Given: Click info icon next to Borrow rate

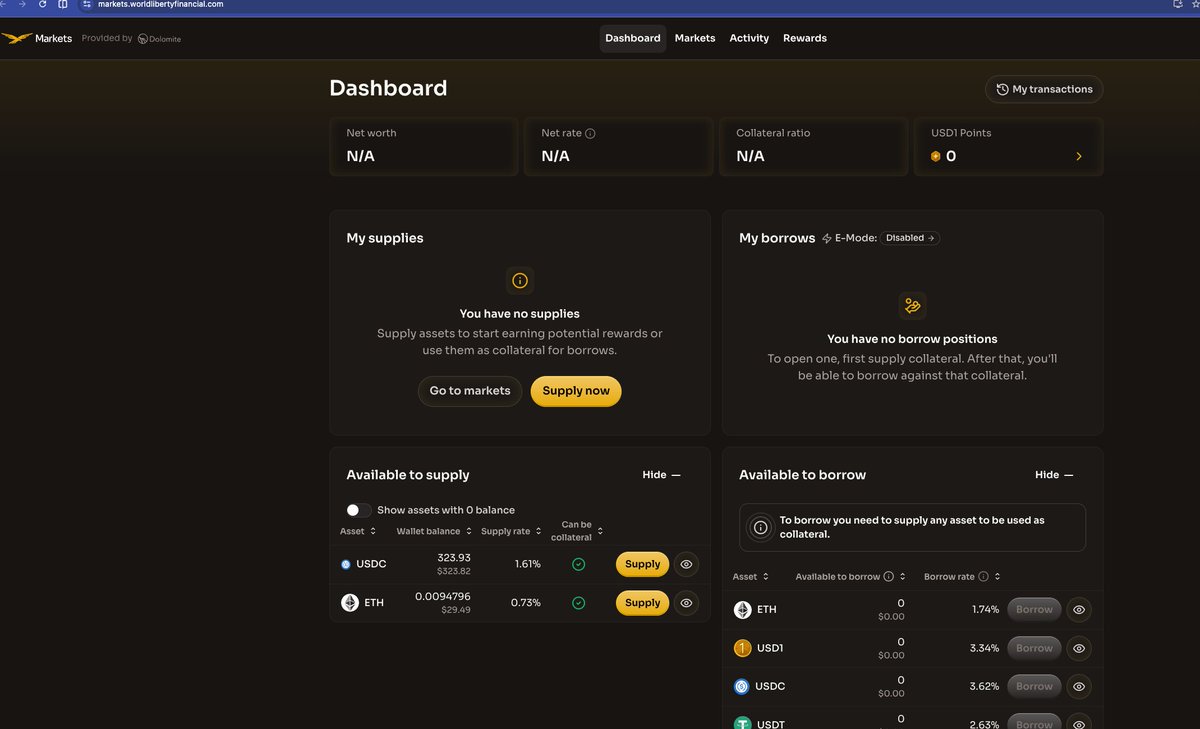Looking at the screenshot, I should click(983, 576).
